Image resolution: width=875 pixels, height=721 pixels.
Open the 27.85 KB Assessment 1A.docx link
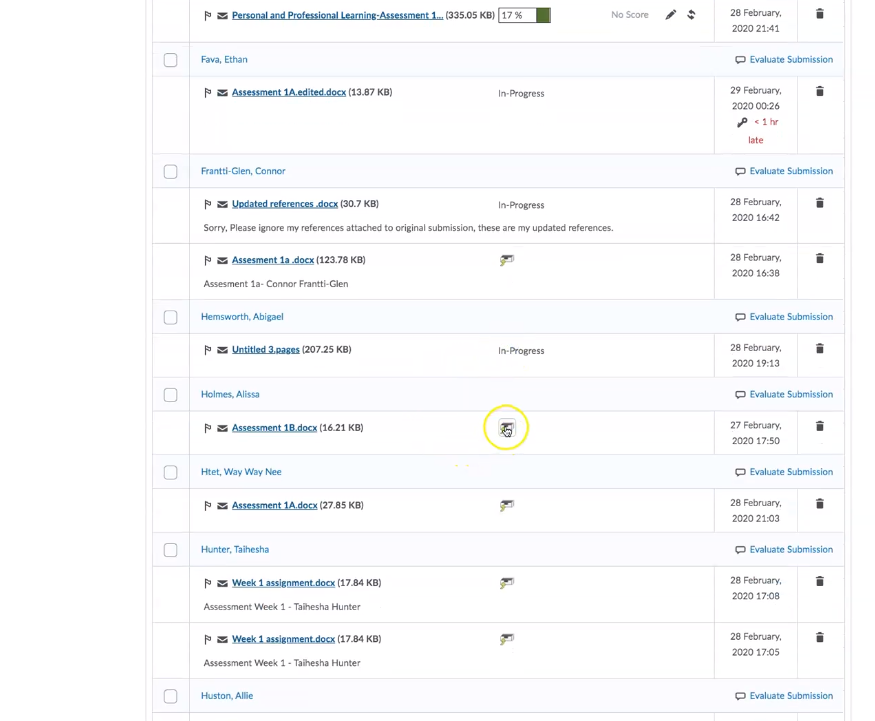coord(275,505)
